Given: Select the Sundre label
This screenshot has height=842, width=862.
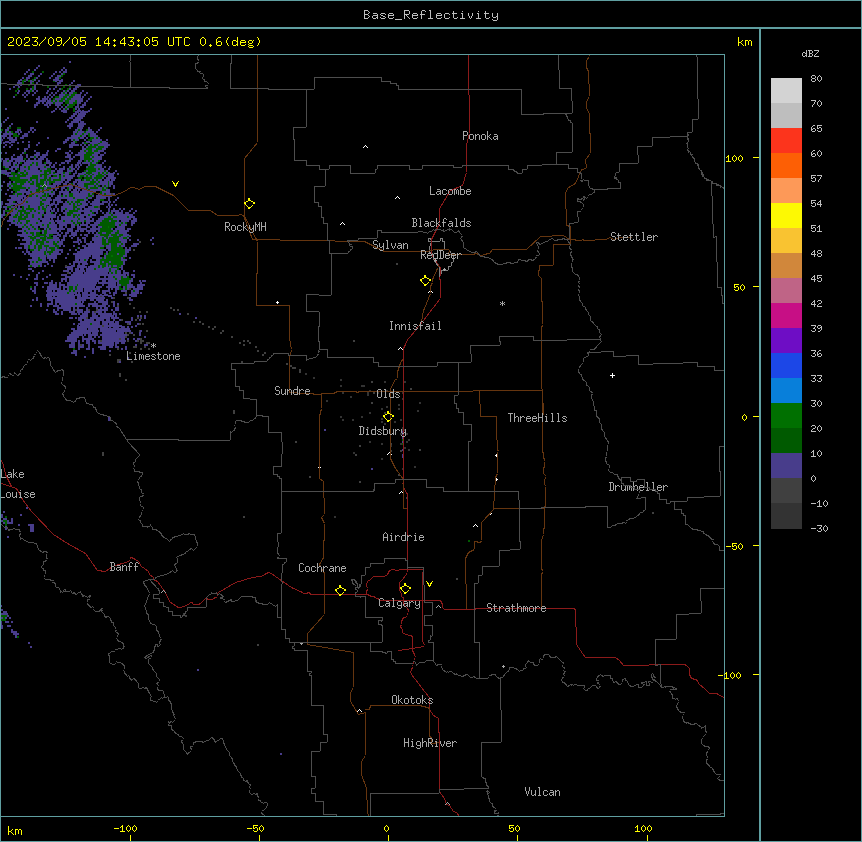Looking at the screenshot, I should (292, 391).
